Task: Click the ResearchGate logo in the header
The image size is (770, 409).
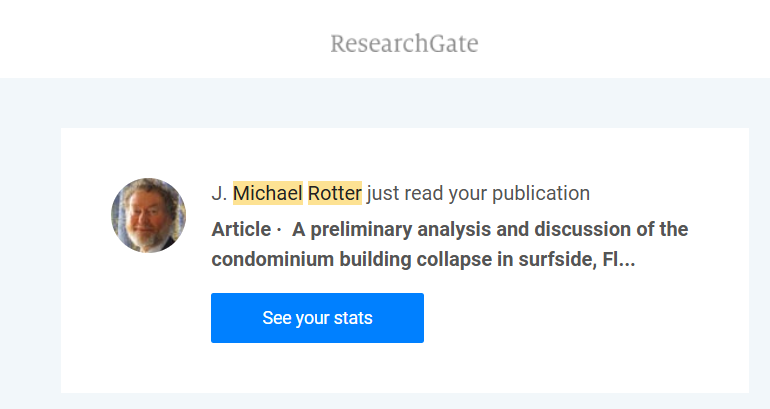Action: pos(404,44)
